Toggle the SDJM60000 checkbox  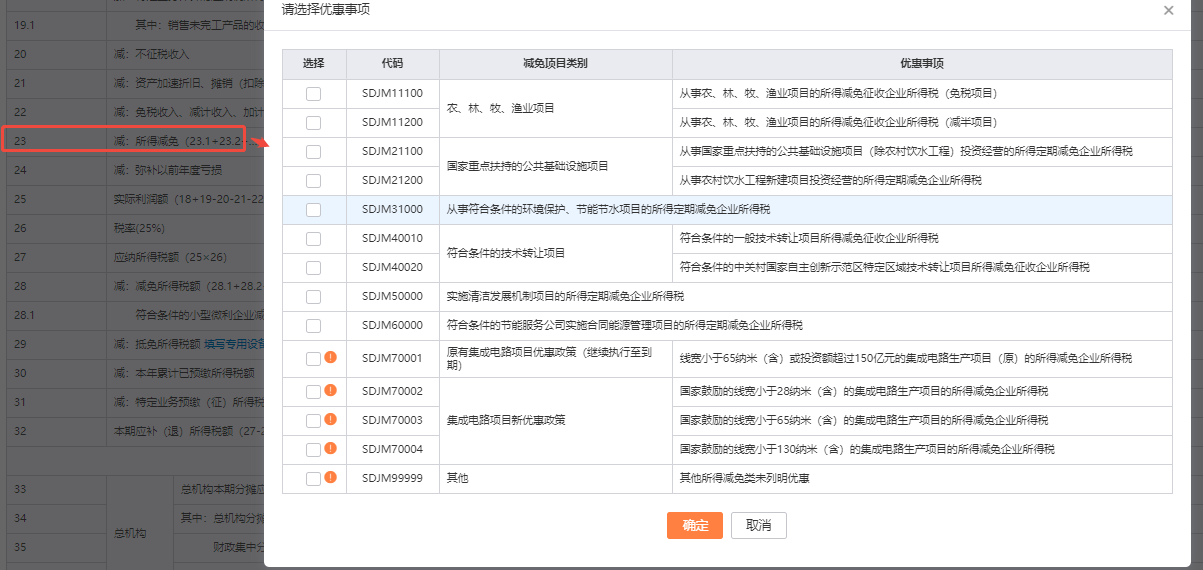click(x=313, y=326)
